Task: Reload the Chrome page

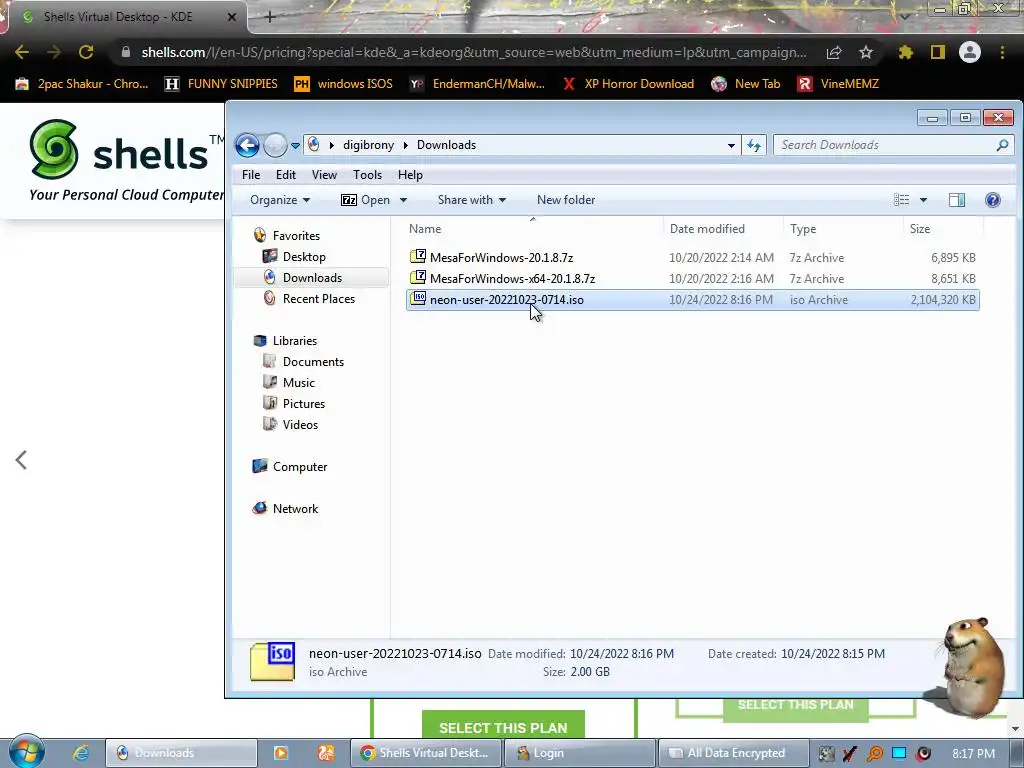Action: point(86,52)
